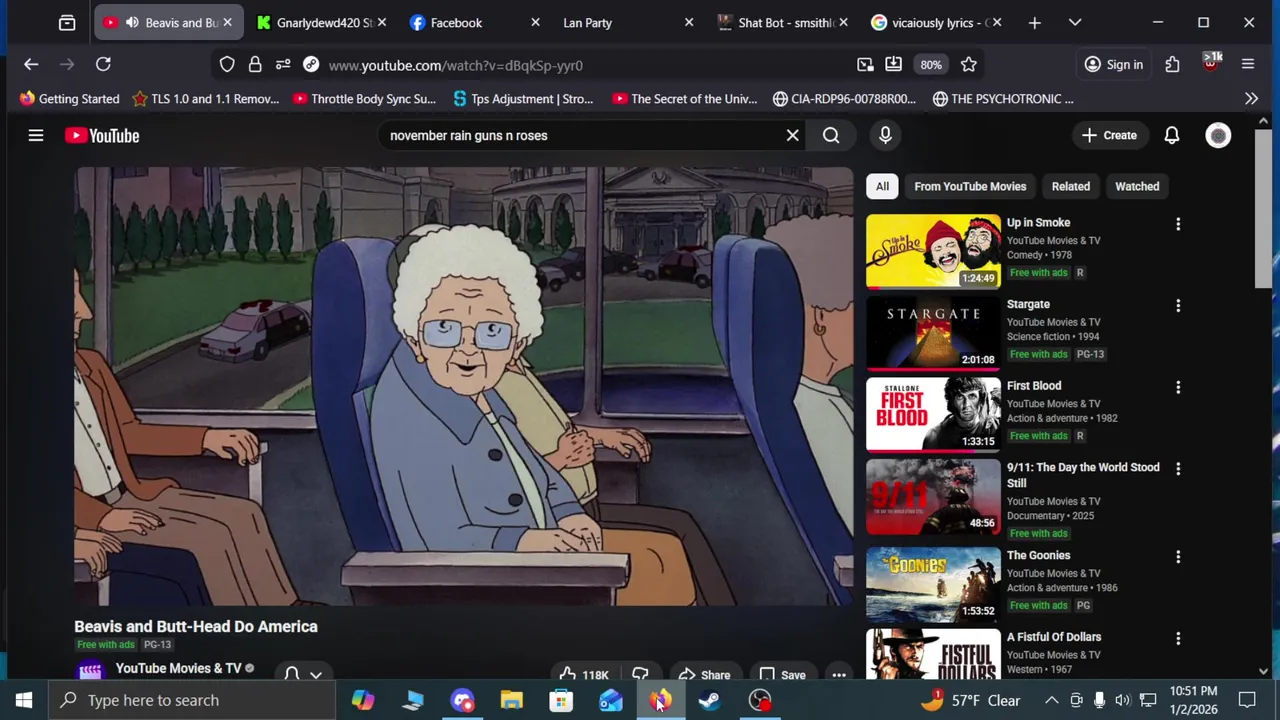Run search with magnifier button
This screenshot has height=720, width=1280.
831,135
